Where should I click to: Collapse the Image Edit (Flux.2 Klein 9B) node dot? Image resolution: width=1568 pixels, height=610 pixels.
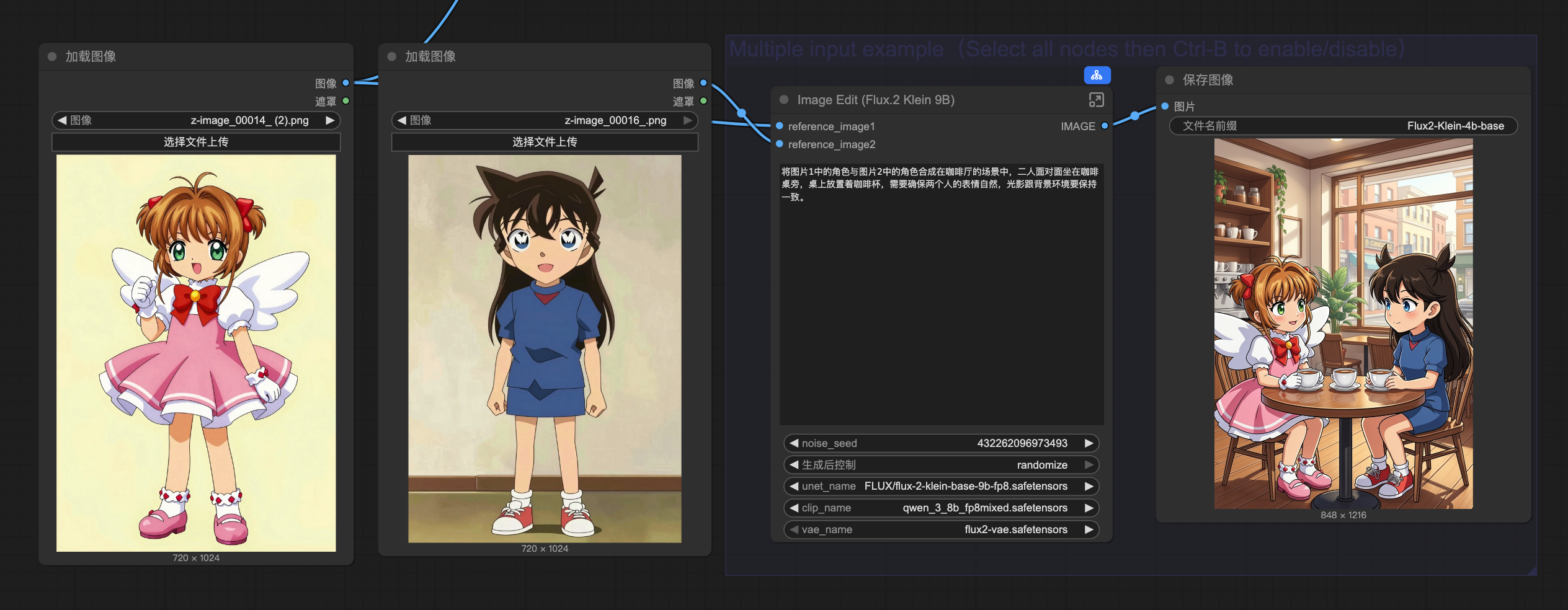[784, 99]
